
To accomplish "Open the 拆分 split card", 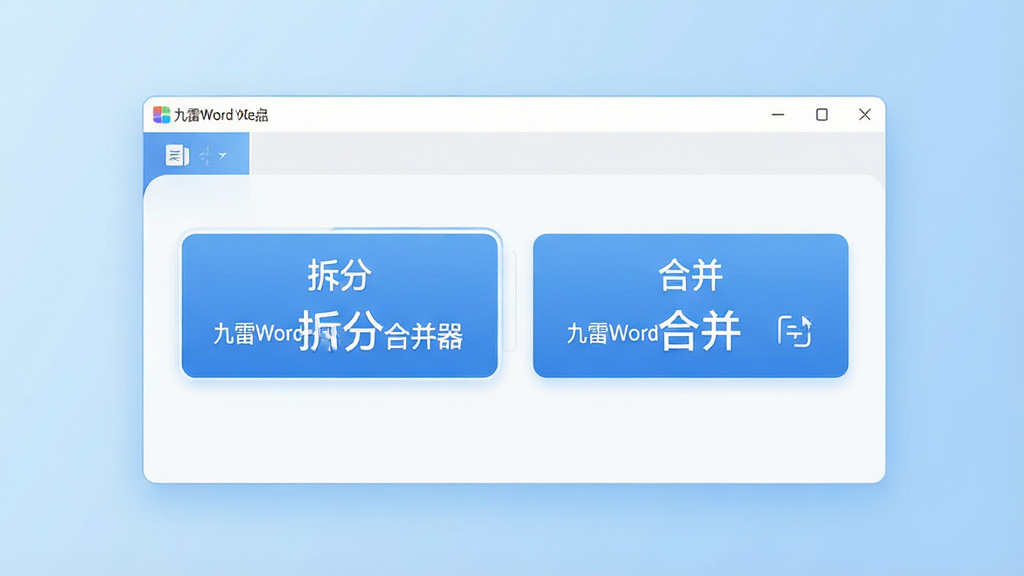I will point(340,306).
